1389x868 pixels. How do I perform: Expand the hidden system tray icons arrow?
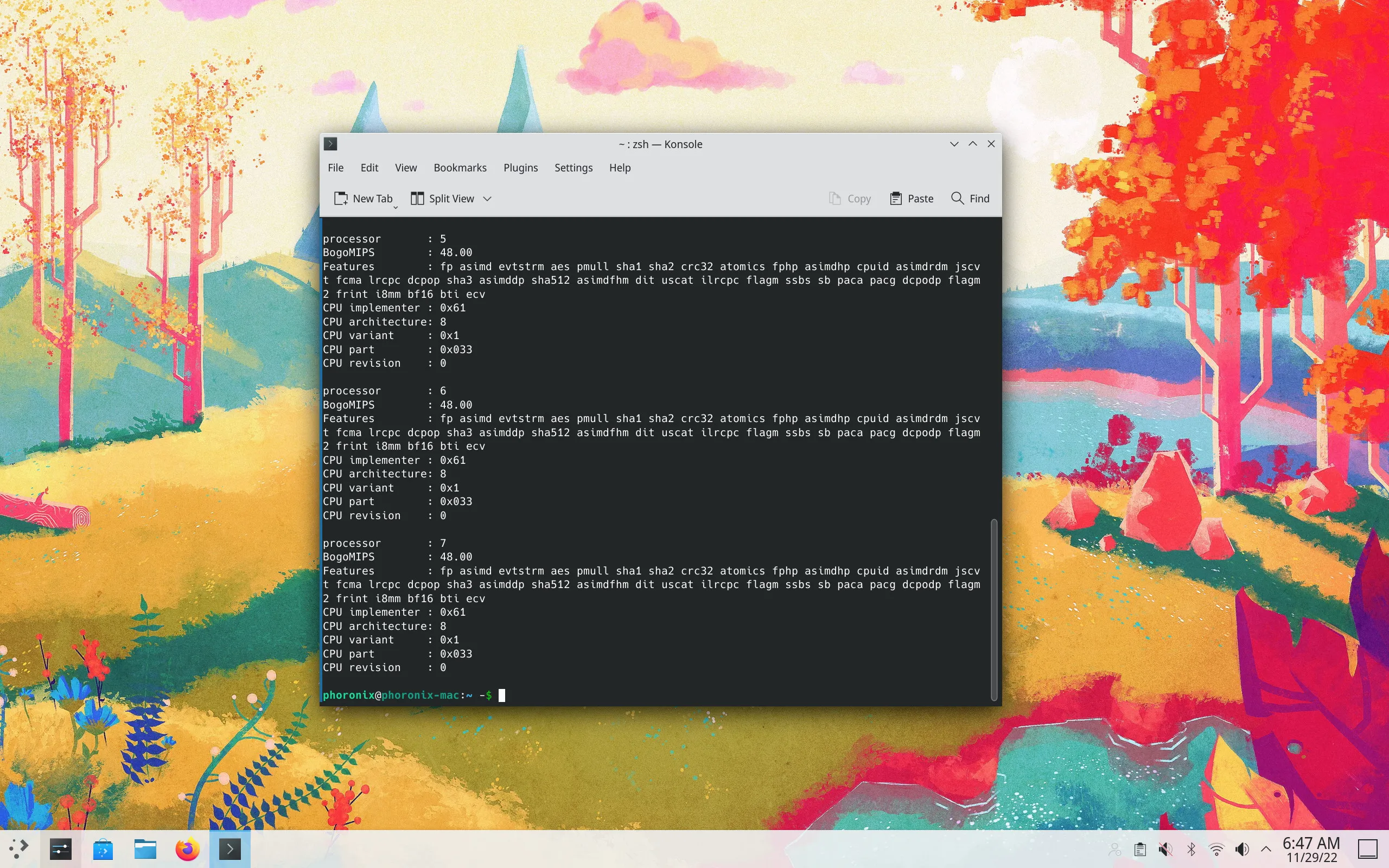1266,849
